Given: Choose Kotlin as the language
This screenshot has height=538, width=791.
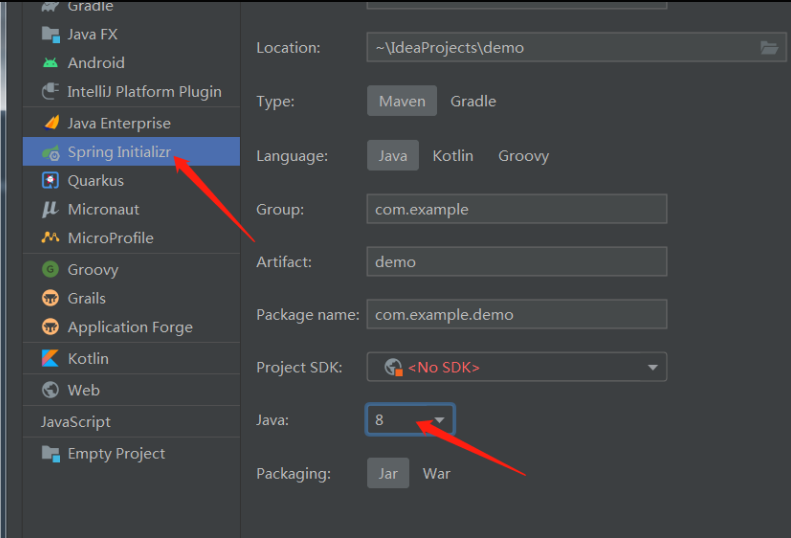Looking at the screenshot, I should tap(453, 155).
